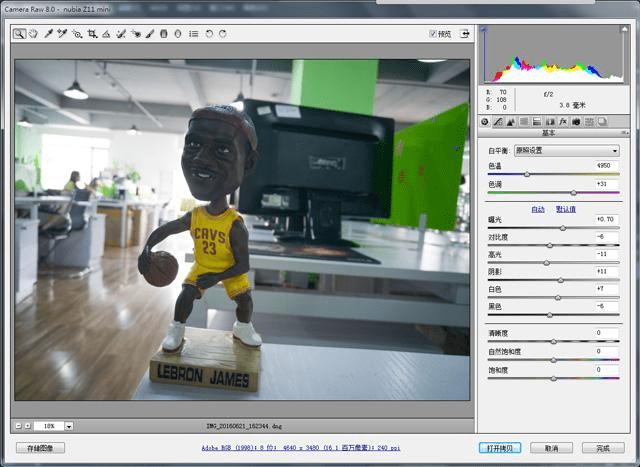This screenshot has width=640, height=467.
Task: Click the 色调 tint slider handle
Action: click(x=573, y=193)
